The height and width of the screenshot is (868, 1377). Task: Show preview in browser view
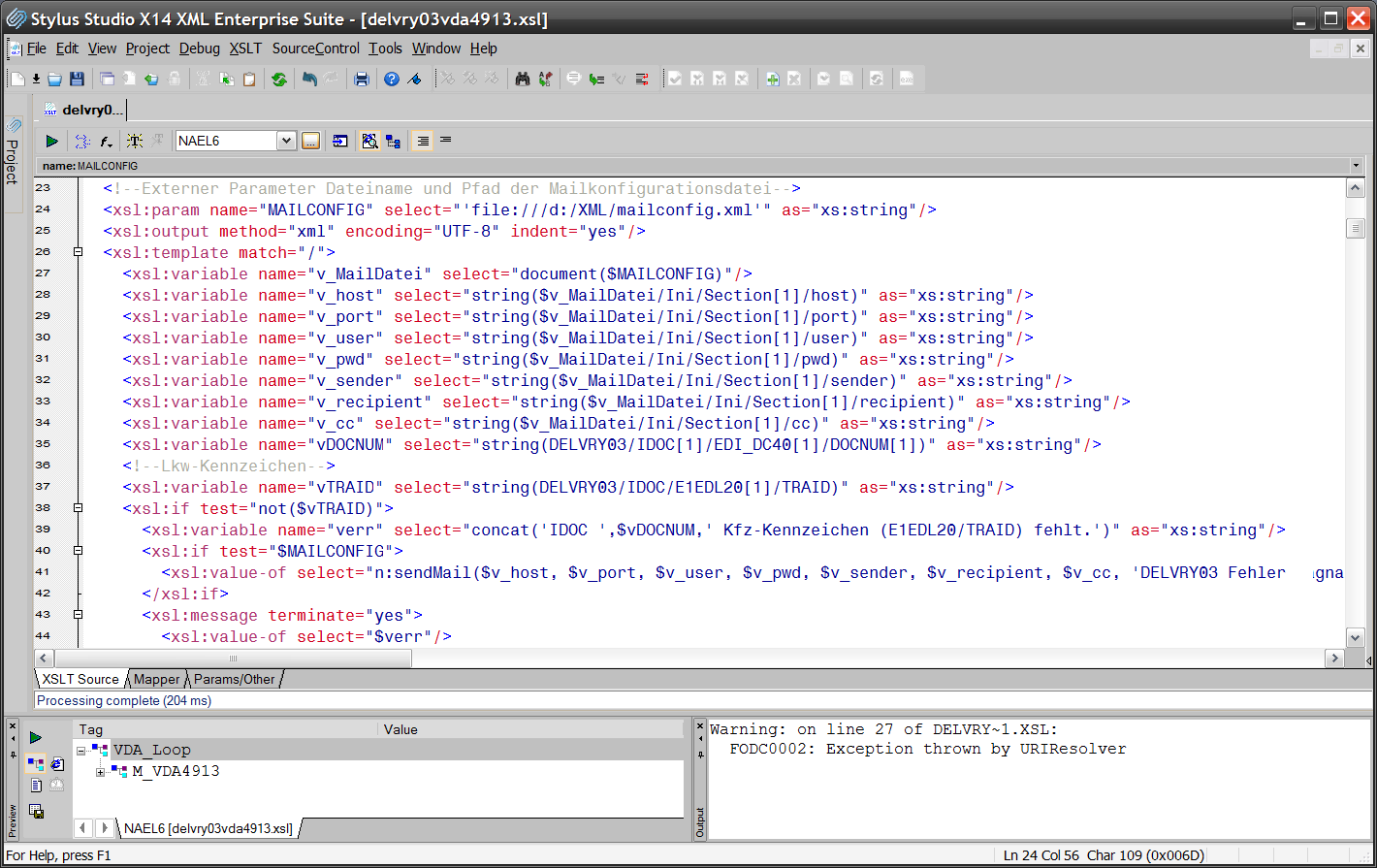click(x=56, y=764)
